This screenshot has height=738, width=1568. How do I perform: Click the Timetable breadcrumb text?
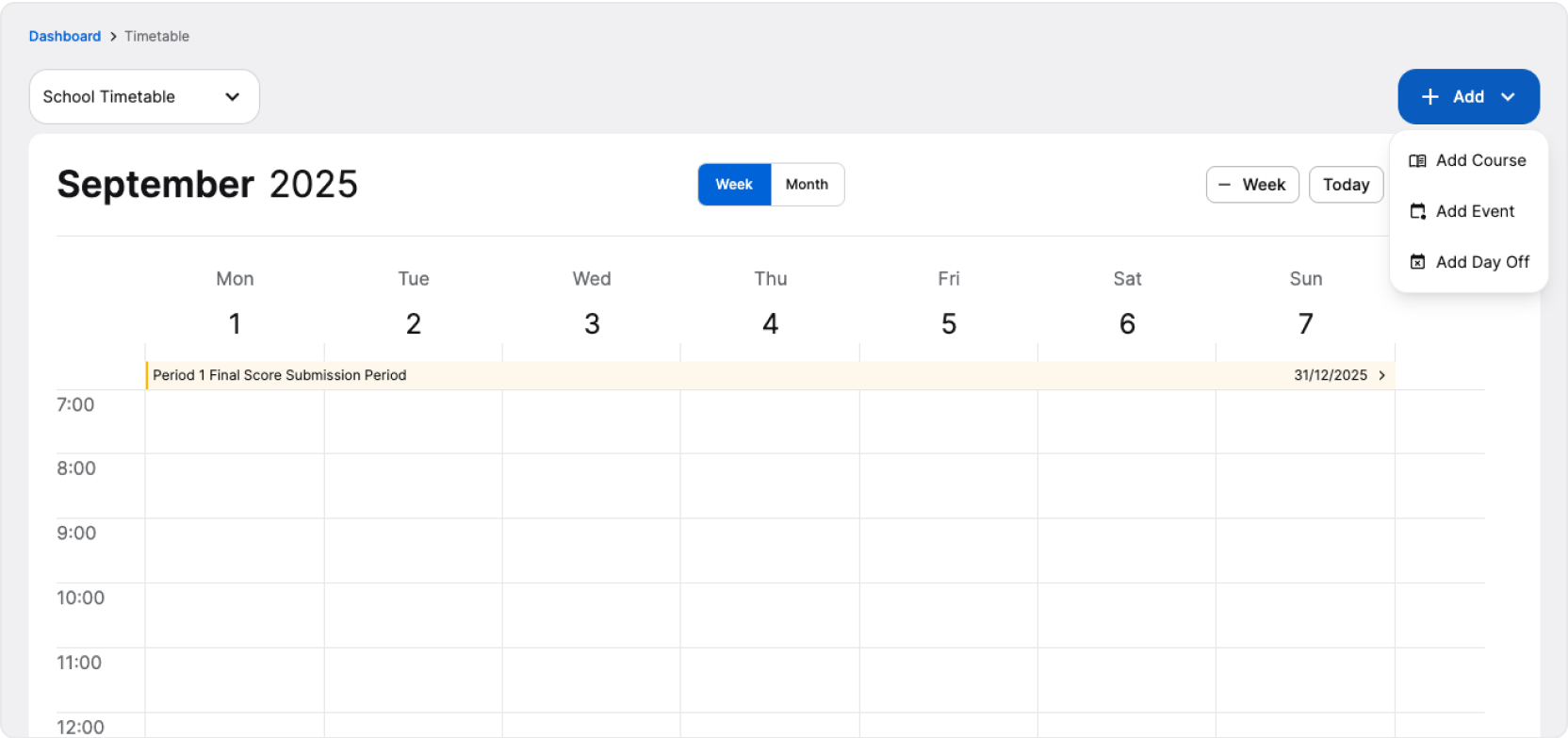point(156,36)
